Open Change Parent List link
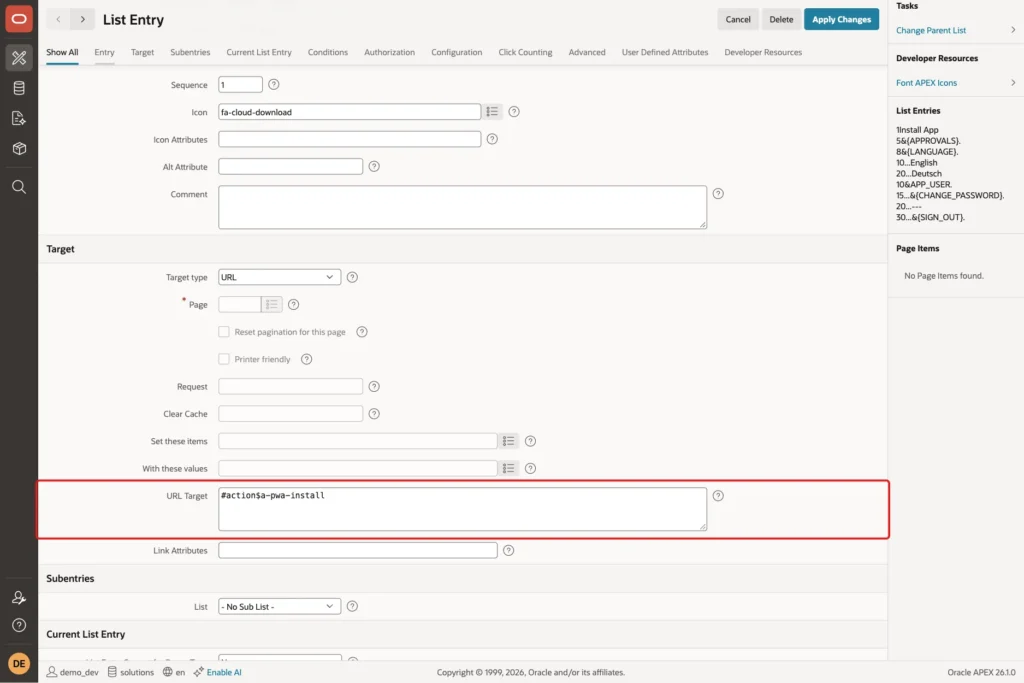 pos(931,30)
